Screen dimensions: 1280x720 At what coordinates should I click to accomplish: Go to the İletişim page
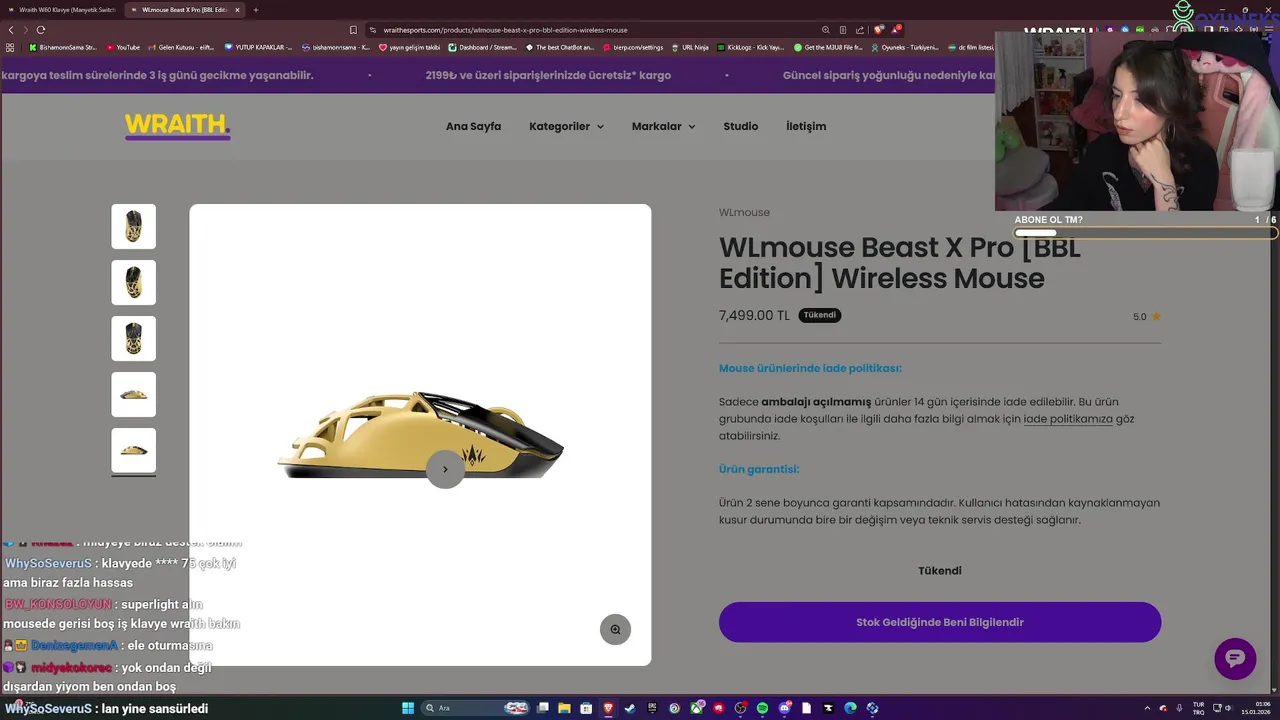[x=806, y=126]
